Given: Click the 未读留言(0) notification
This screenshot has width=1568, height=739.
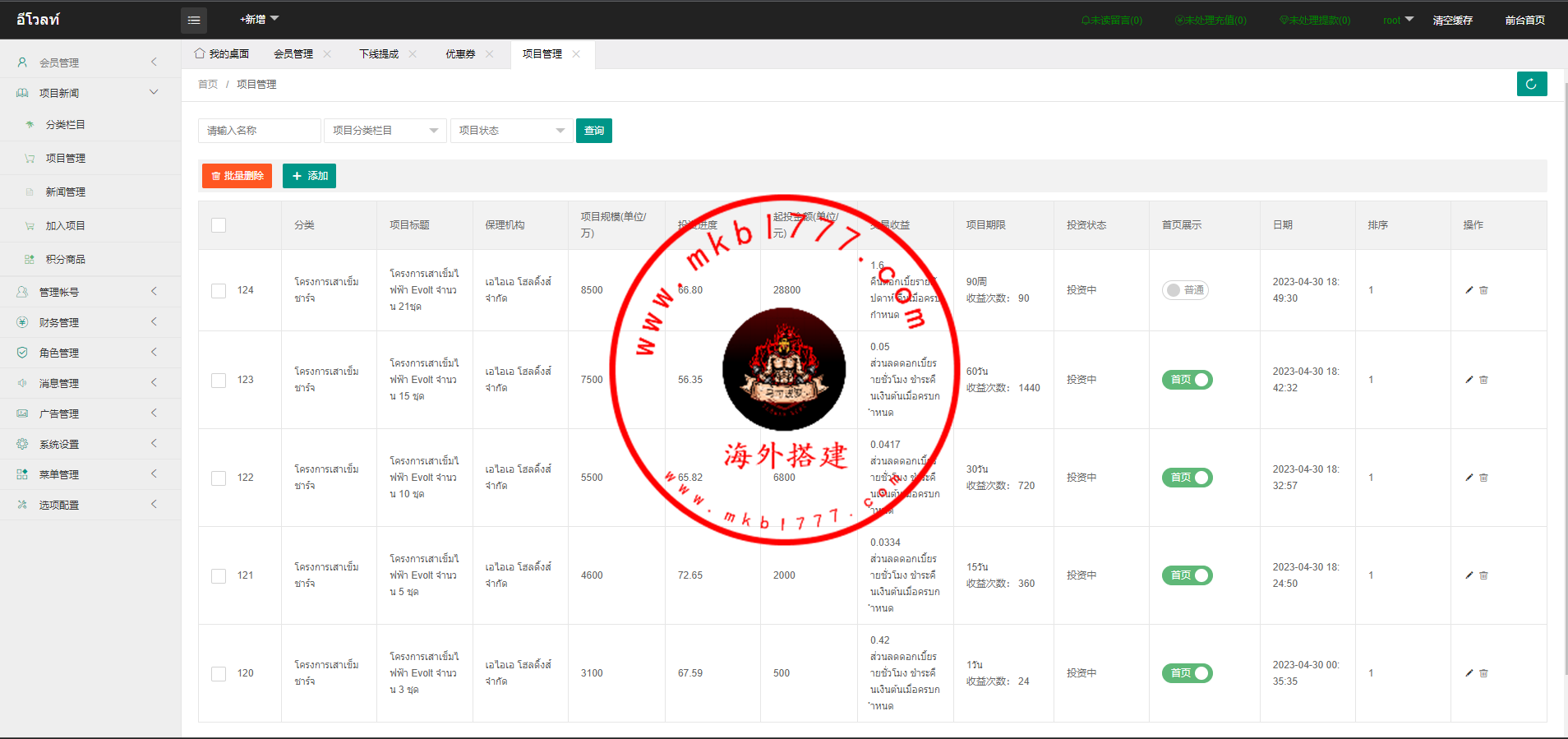Looking at the screenshot, I should (1112, 21).
